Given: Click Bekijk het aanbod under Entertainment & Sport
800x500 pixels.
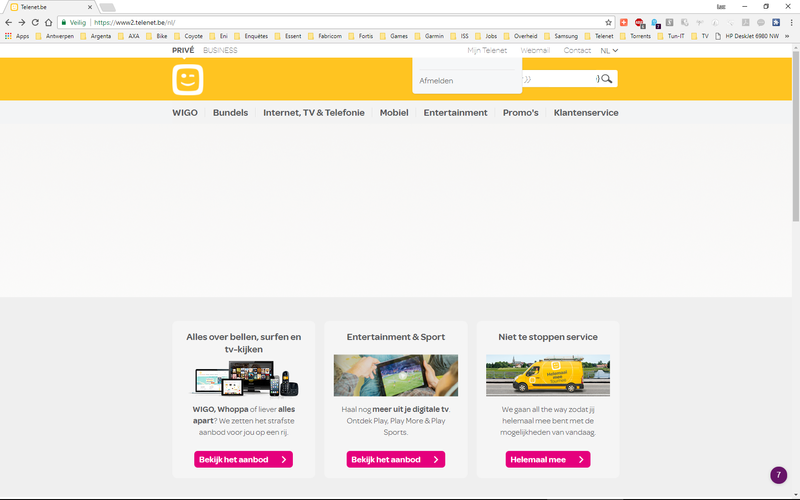Looking at the screenshot, I should pos(395,459).
